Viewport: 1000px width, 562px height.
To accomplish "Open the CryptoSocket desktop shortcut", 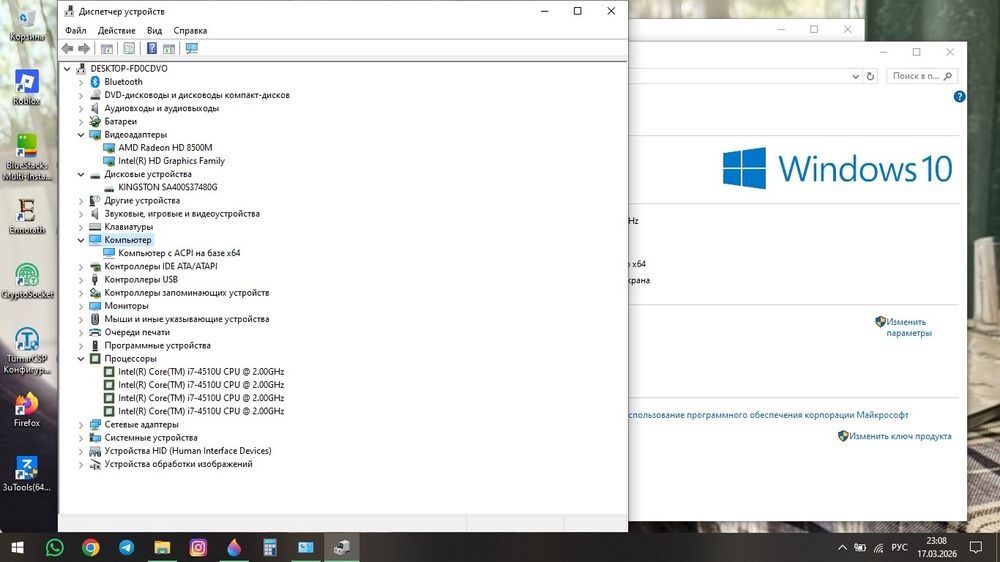I will point(27,281).
